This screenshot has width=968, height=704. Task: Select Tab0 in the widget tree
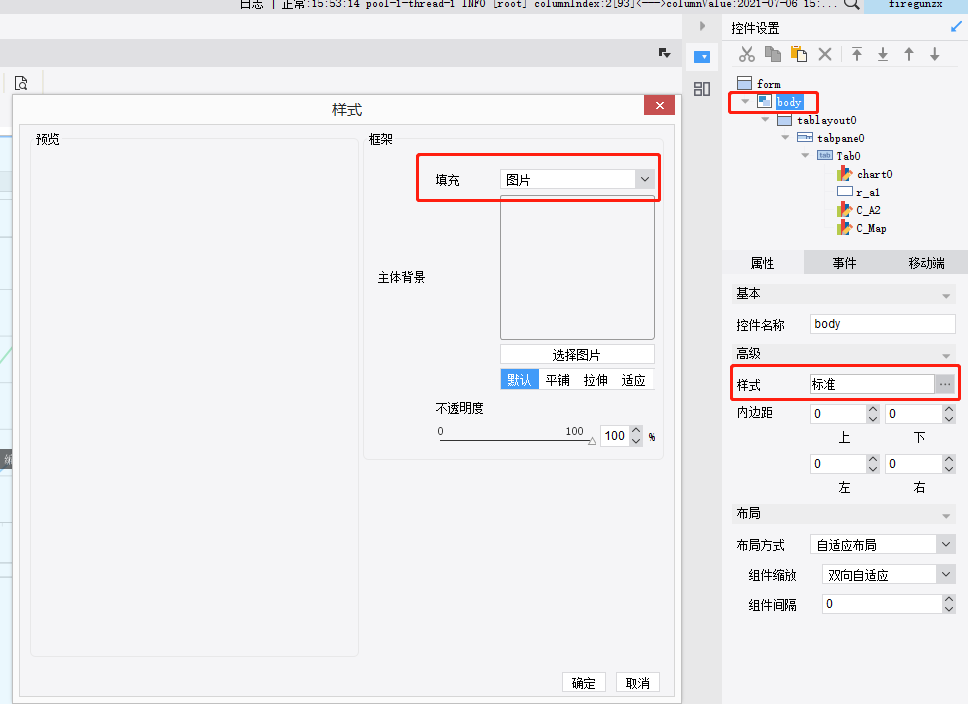(x=848, y=156)
